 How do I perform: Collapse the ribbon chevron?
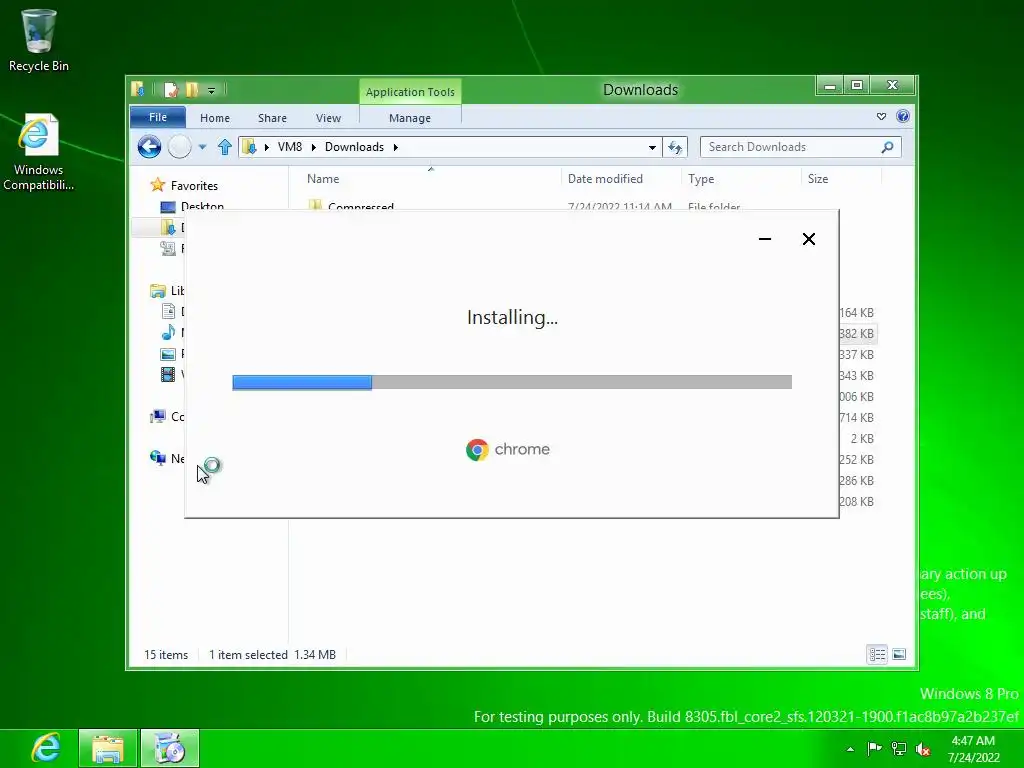(881, 116)
